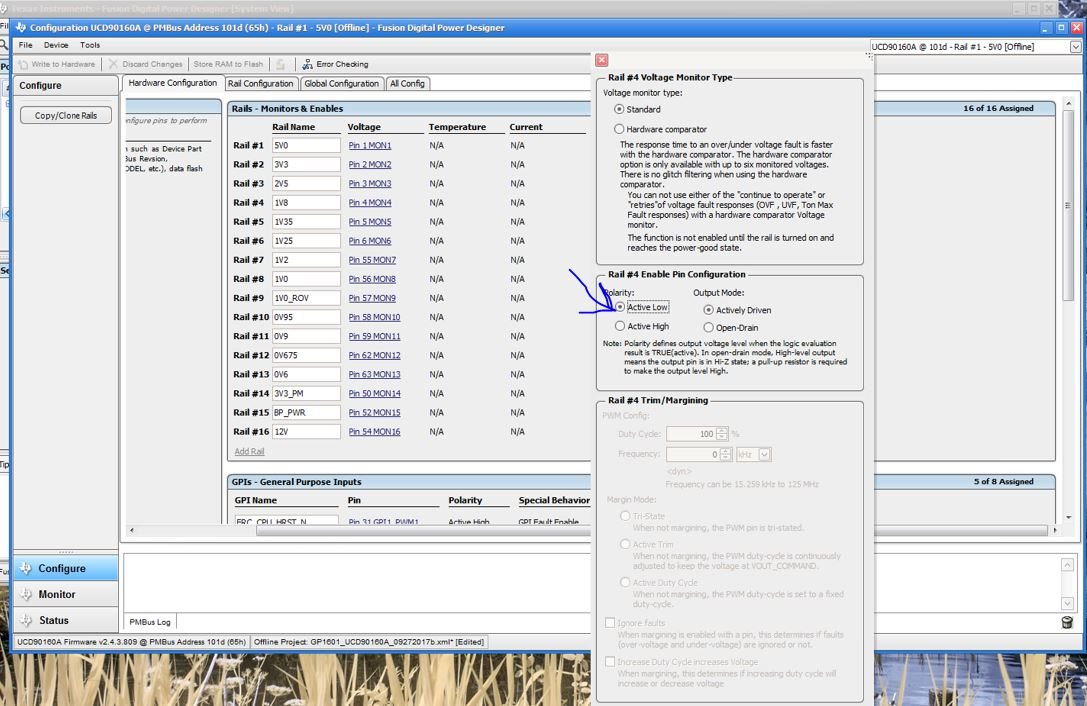Click the Configure panel header
This screenshot has height=706, width=1087.
click(66, 85)
